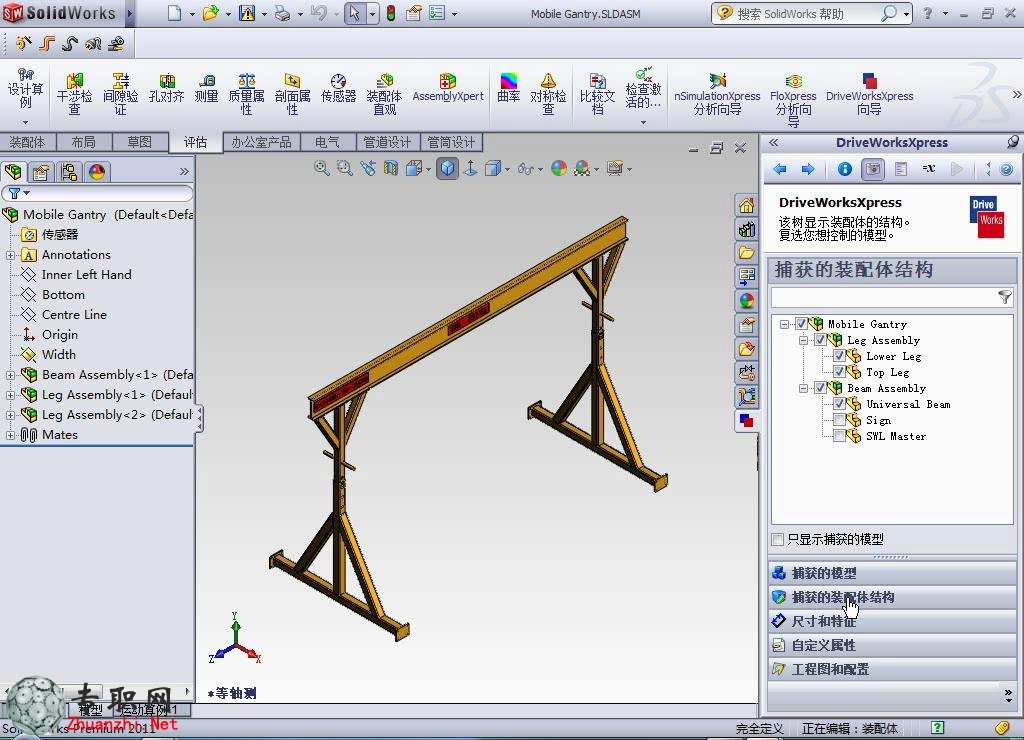Enable 只显示捕获的模型 checkbox
Viewport: 1024px width, 740px height.
pos(777,539)
